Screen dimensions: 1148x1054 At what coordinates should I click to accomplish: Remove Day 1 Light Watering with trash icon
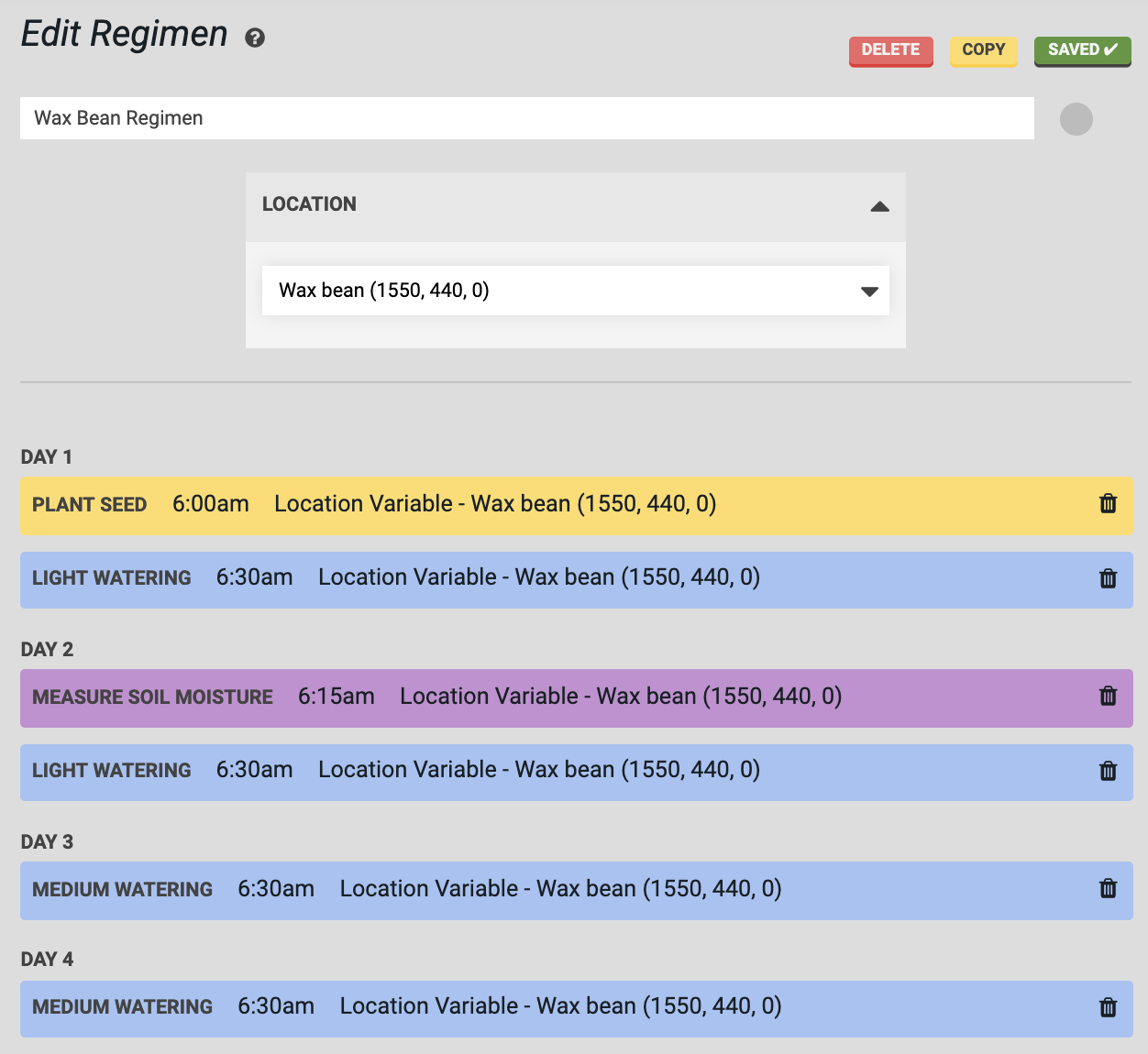click(x=1108, y=578)
